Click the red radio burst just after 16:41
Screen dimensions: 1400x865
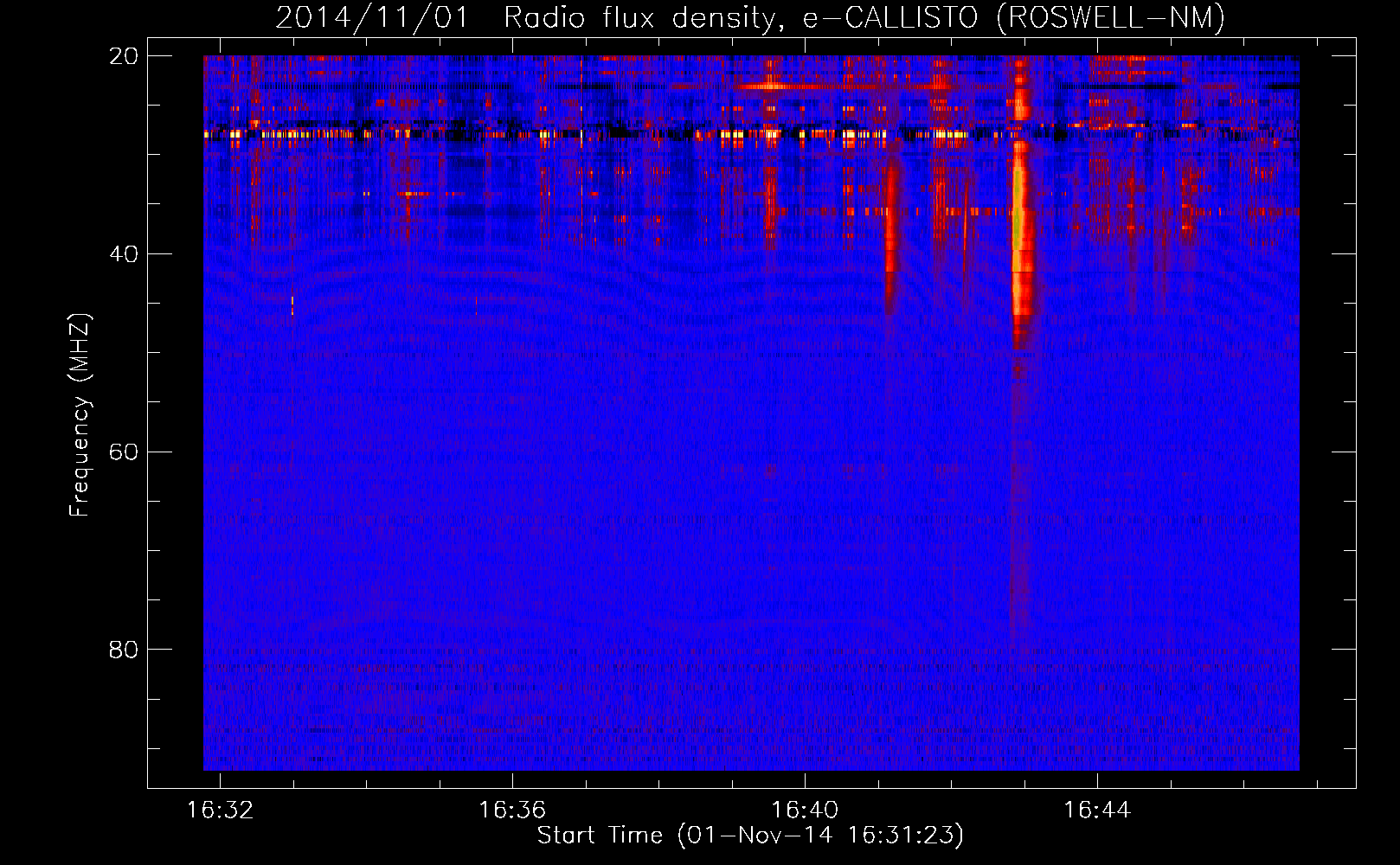pyautogui.click(x=891, y=225)
